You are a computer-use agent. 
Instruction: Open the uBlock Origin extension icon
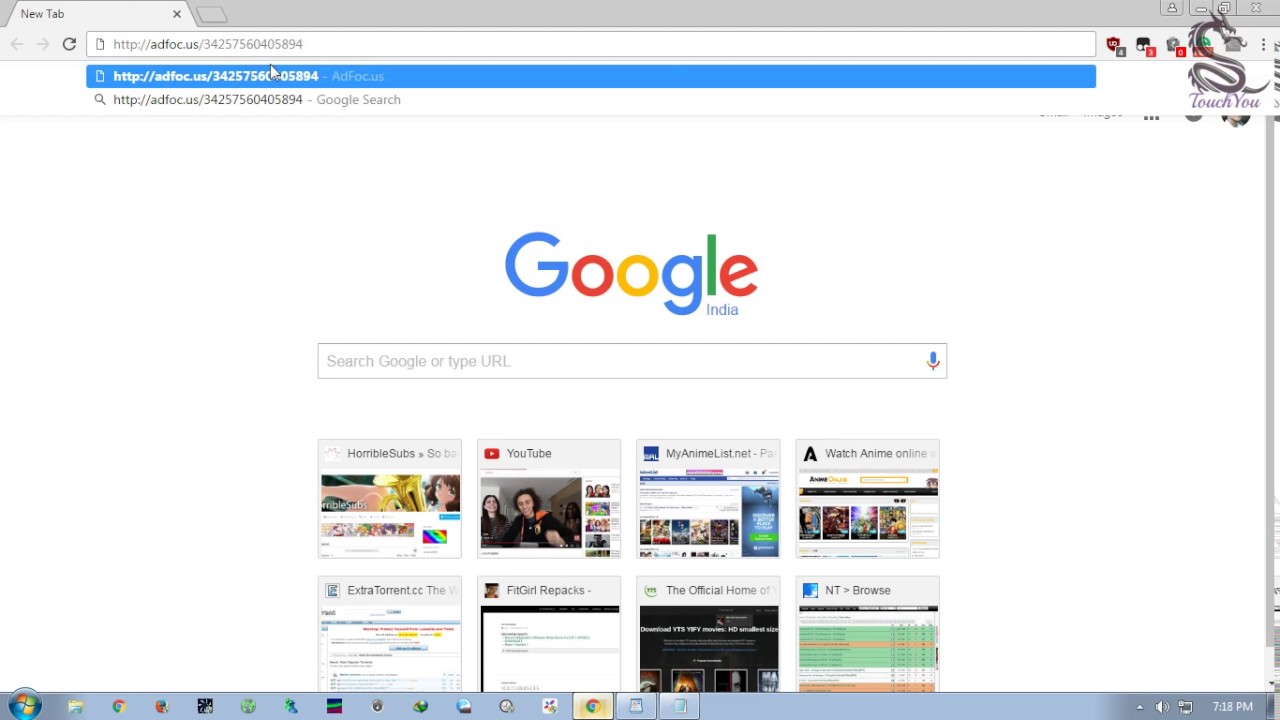click(x=1114, y=44)
